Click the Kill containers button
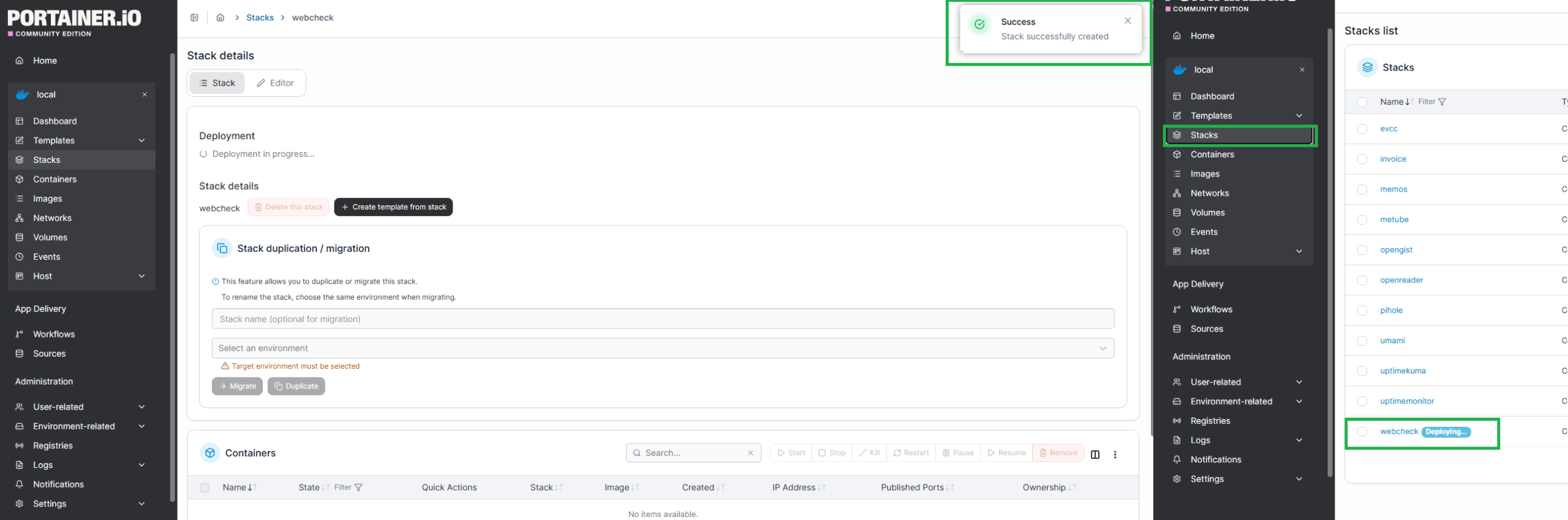Screen dimensions: 1568x520 869,453
